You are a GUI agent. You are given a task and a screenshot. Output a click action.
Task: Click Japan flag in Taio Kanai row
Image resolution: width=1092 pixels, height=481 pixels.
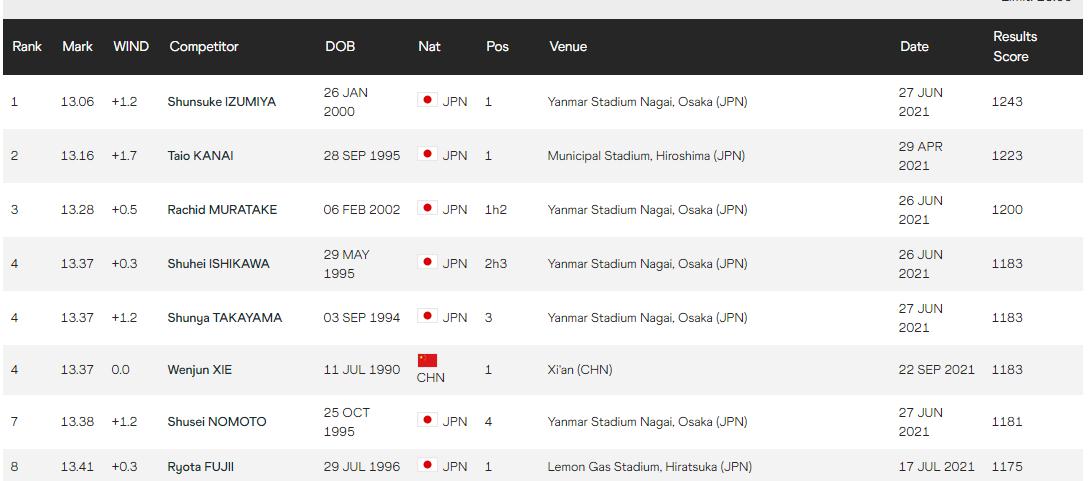pyautogui.click(x=427, y=154)
